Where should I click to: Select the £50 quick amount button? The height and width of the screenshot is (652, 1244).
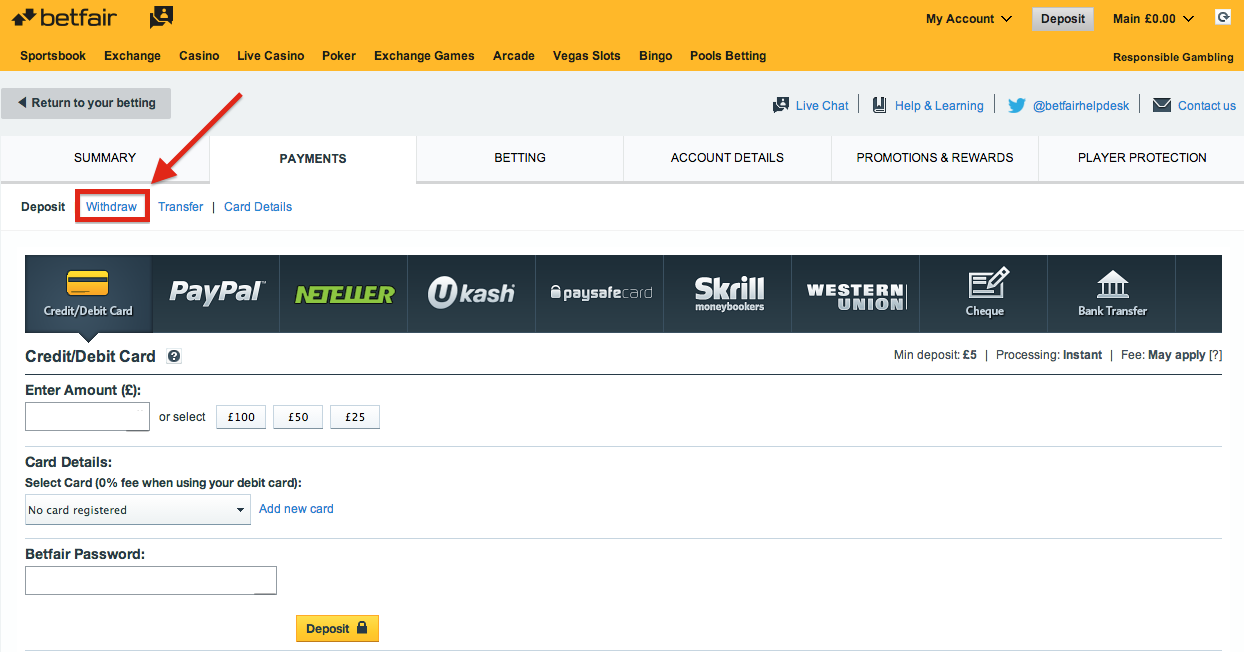tap(298, 417)
